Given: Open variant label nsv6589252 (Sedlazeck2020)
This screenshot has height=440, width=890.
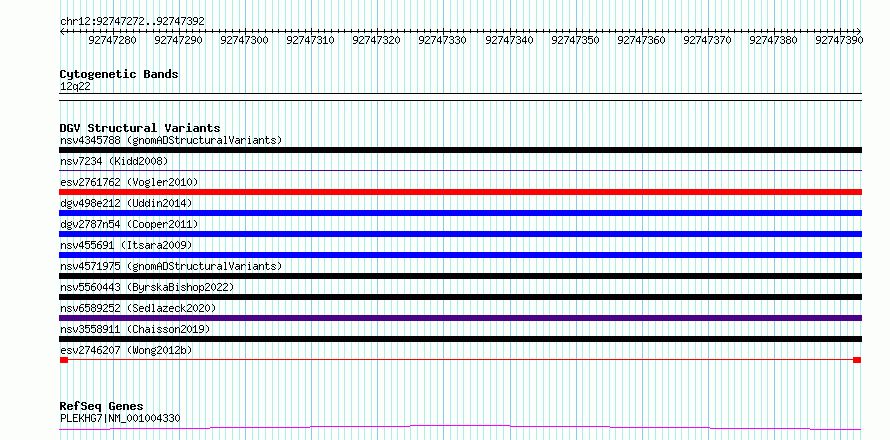Looking at the screenshot, I should coord(138,308).
